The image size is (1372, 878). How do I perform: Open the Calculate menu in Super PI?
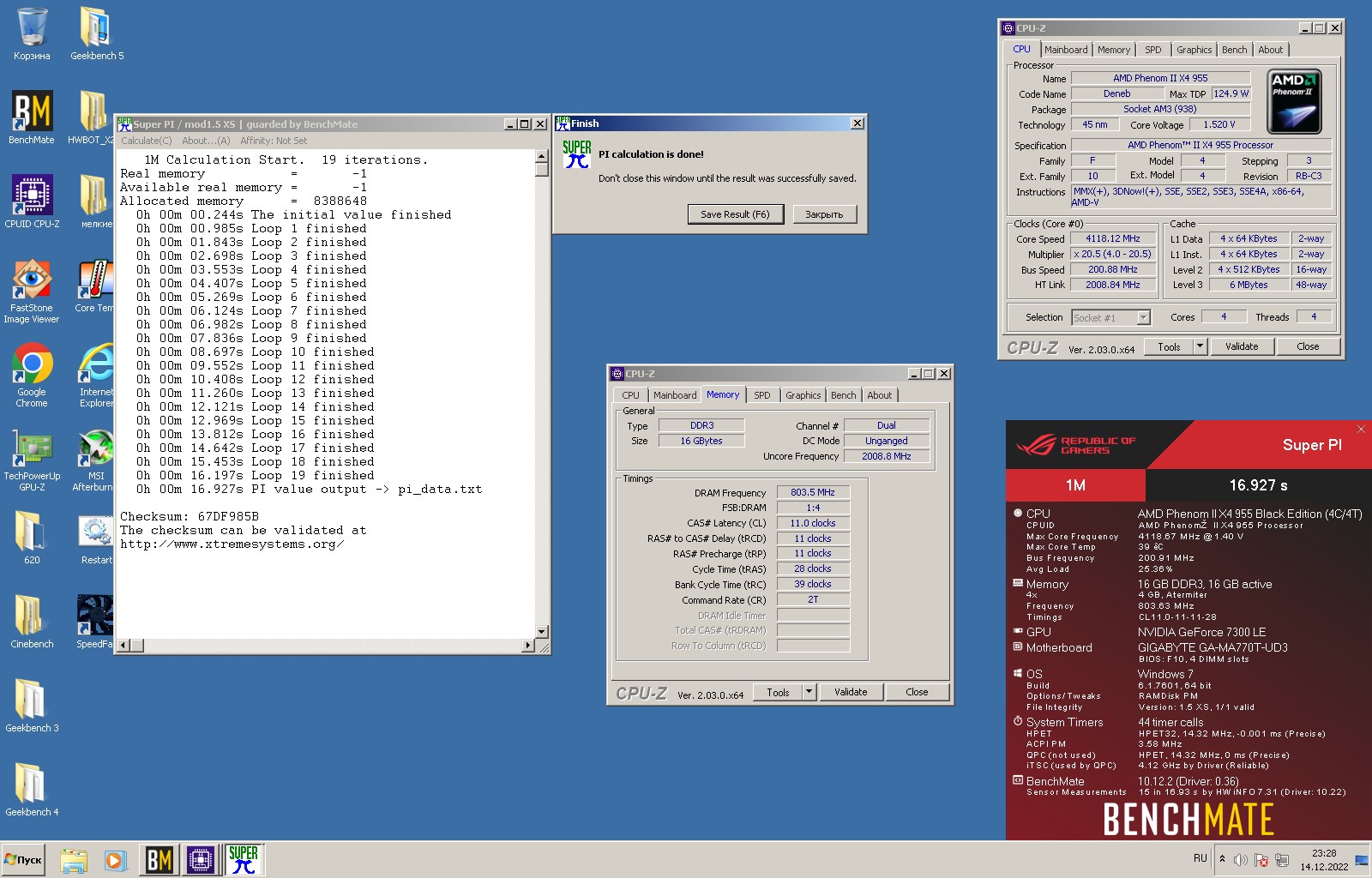tap(147, 141)
